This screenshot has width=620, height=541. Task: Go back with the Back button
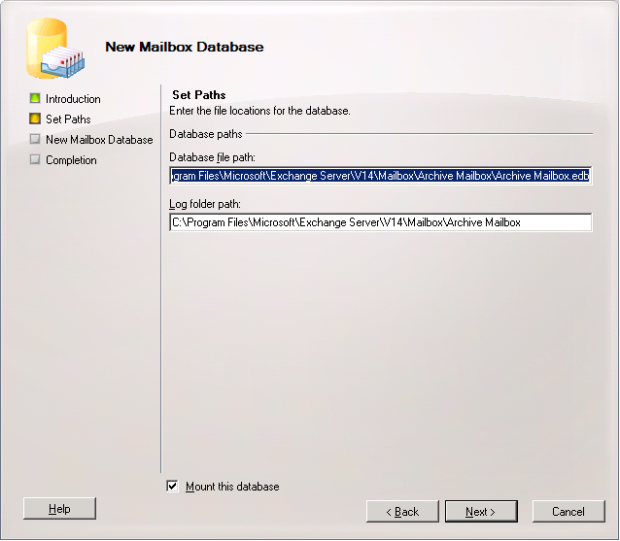(x=402, y=511)
